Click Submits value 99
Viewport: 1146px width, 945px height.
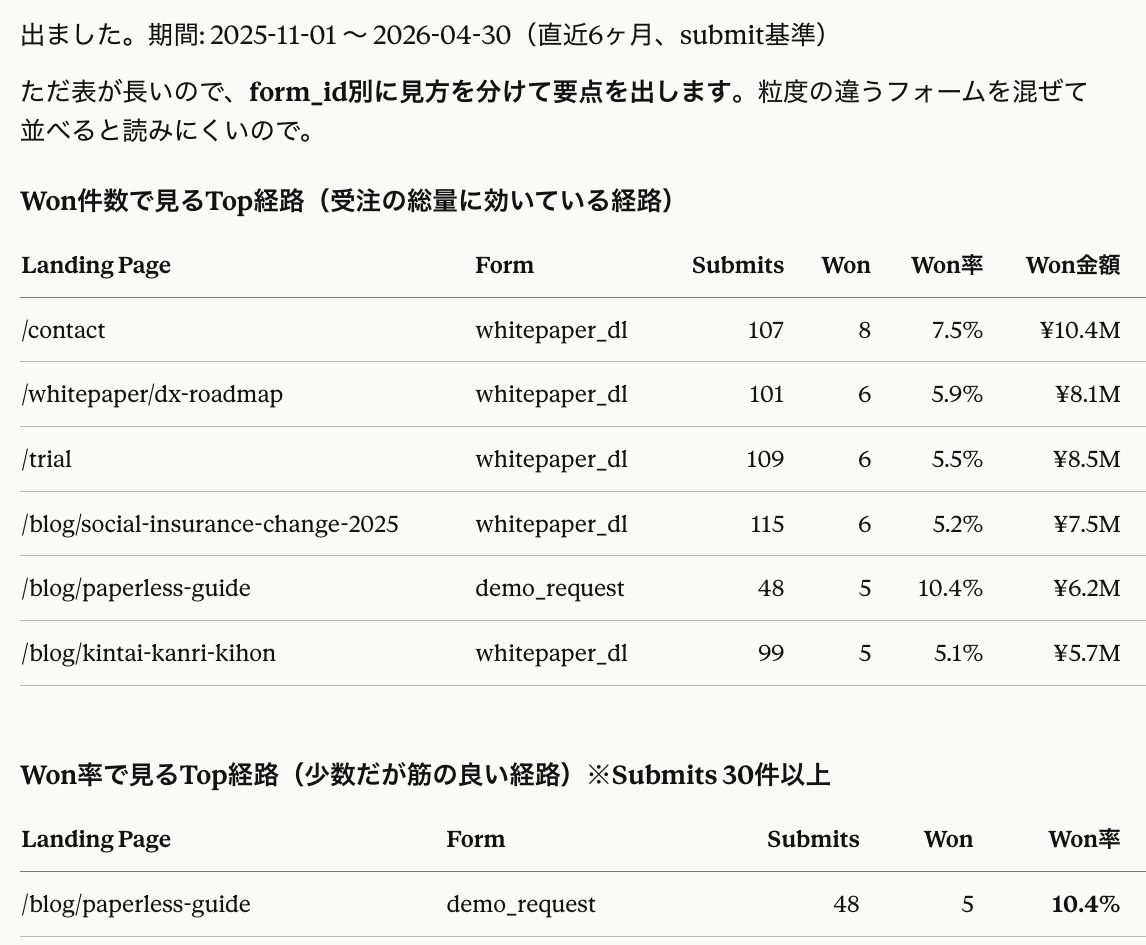pos(770,653)
